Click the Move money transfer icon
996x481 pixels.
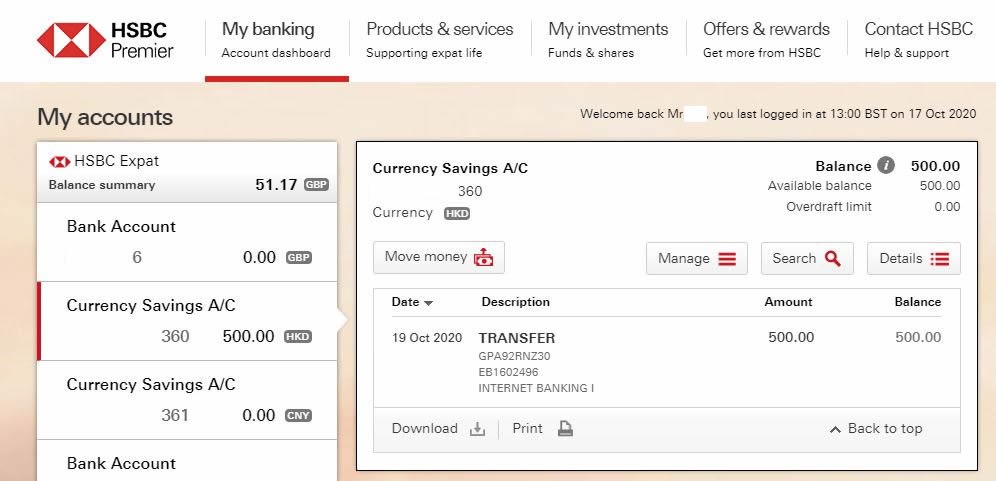tap(483, 257)
